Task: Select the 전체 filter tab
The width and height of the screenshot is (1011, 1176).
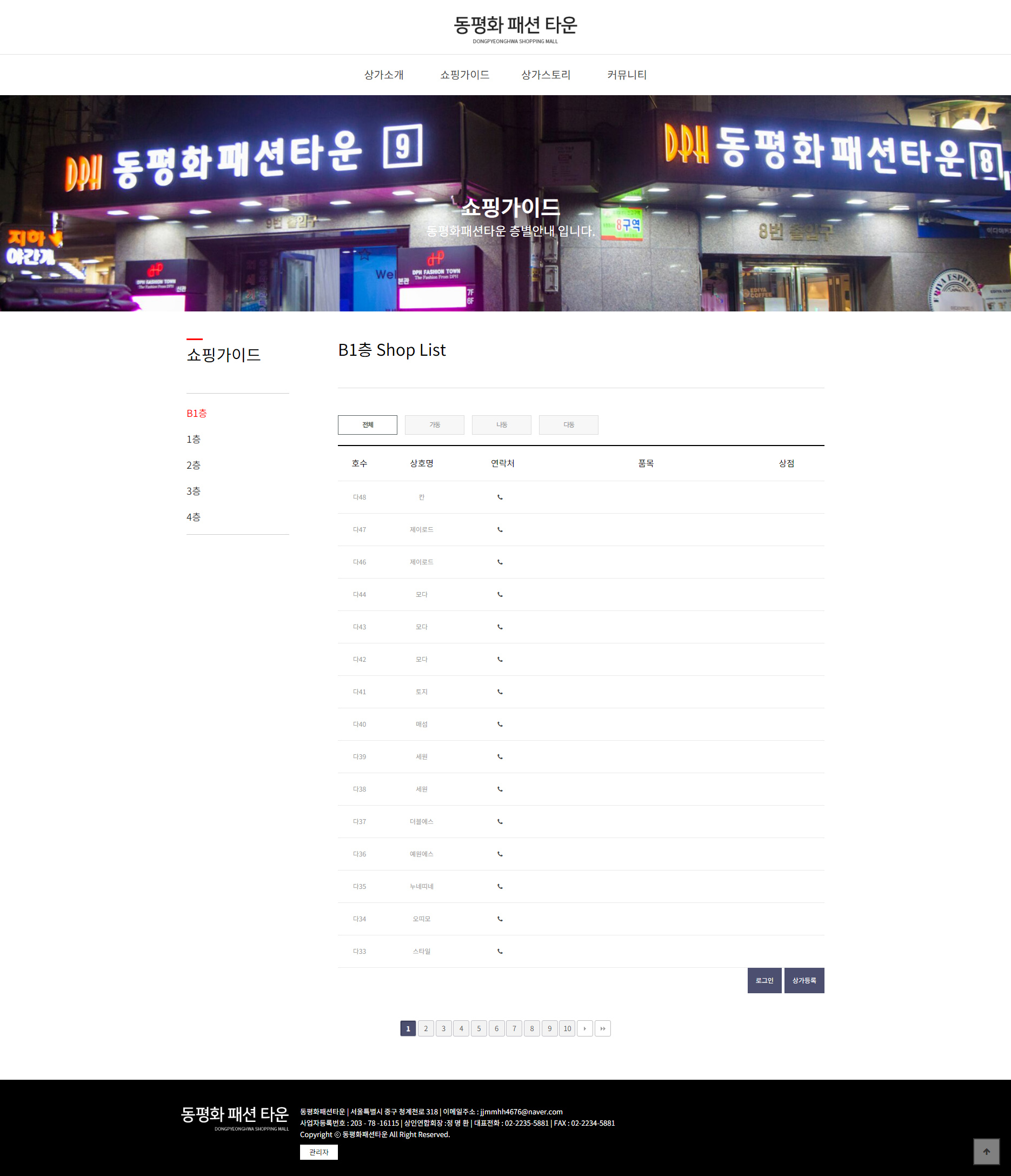Action: (x=367, y=424)
